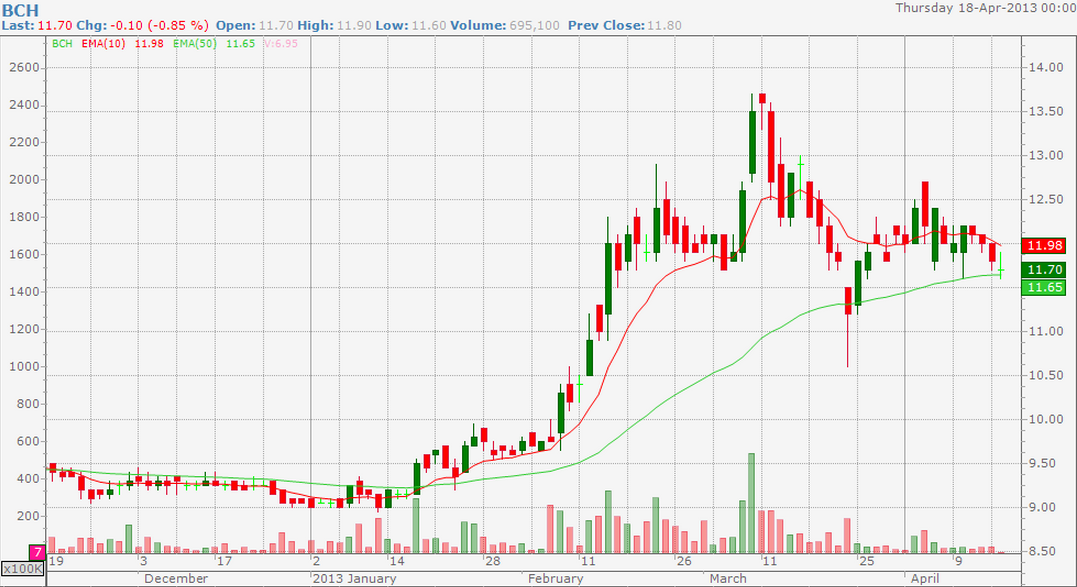Screen dimensions: 1077x587
Task: Click the April month label
Action: pos(925,578)
